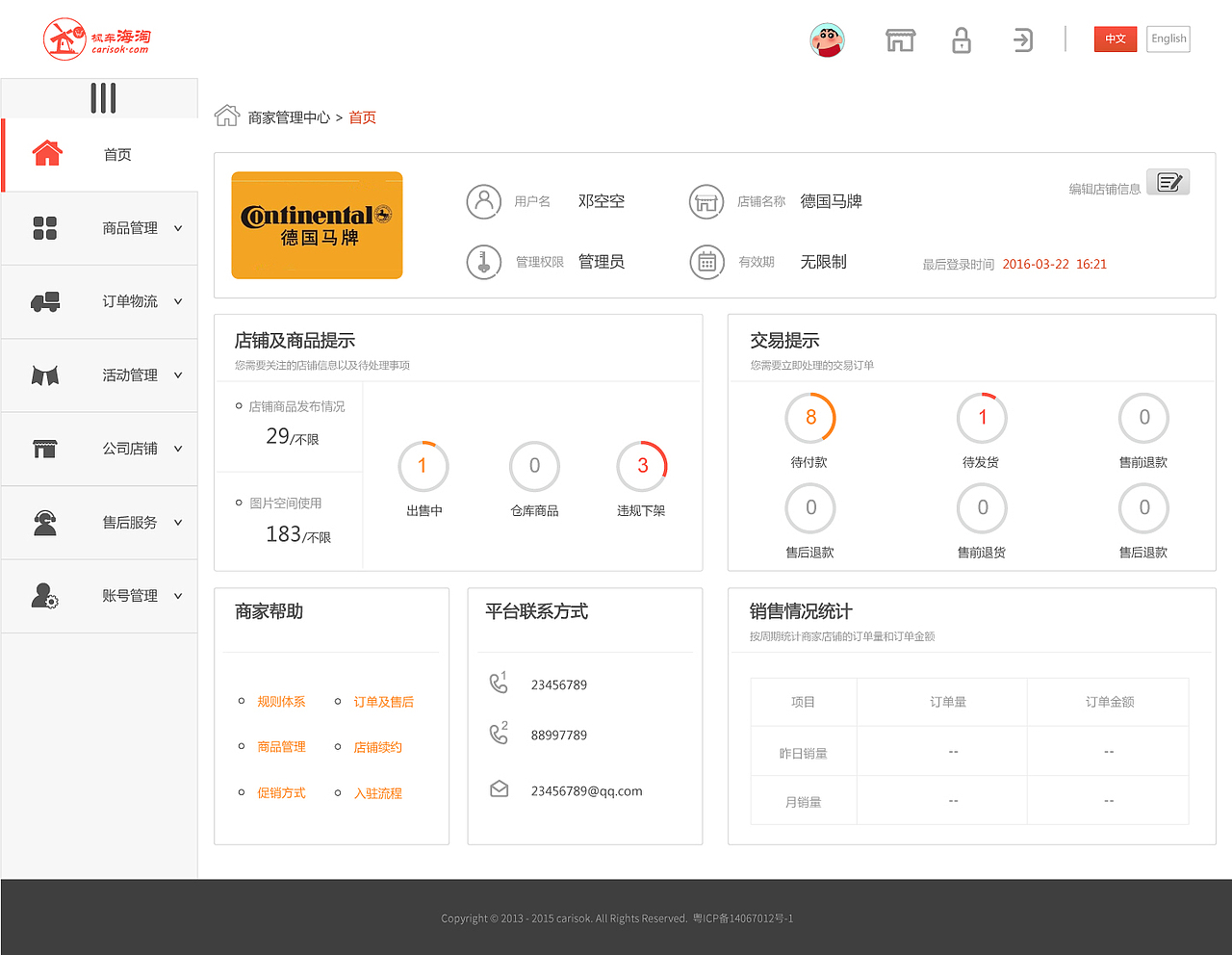1232x955 pixels.
Task: Click the padlock icon in the top bar
Action: coord(961,39)
